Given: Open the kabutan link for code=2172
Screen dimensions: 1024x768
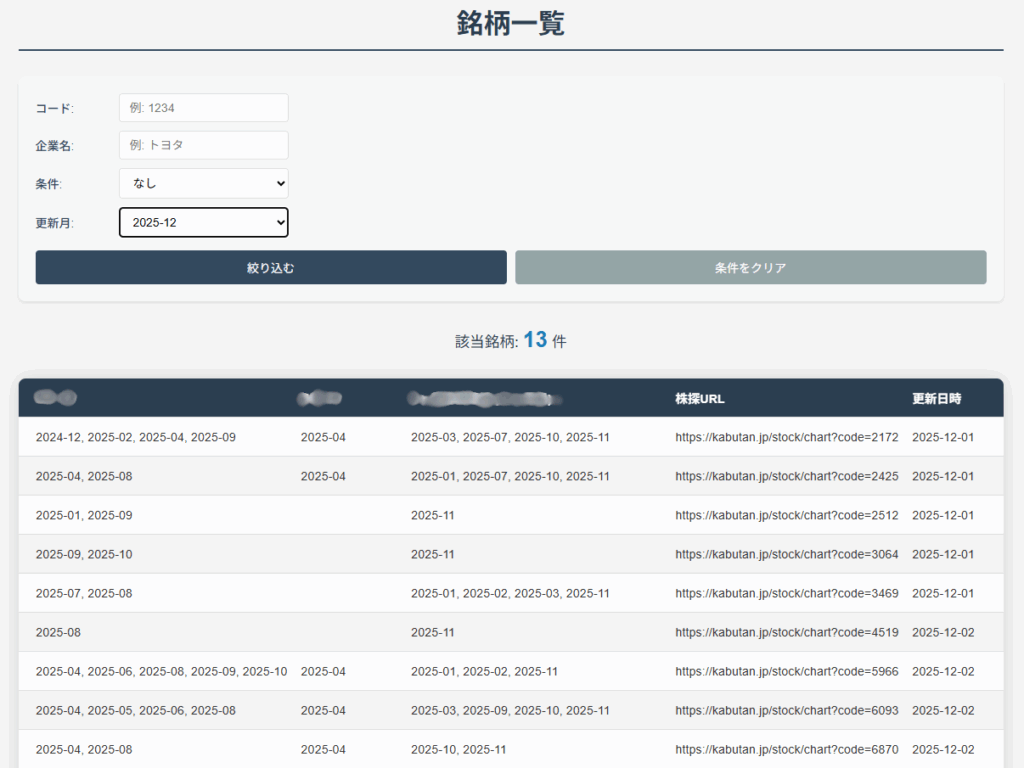Looking at the screenshot, I should [x=786, y=437].
